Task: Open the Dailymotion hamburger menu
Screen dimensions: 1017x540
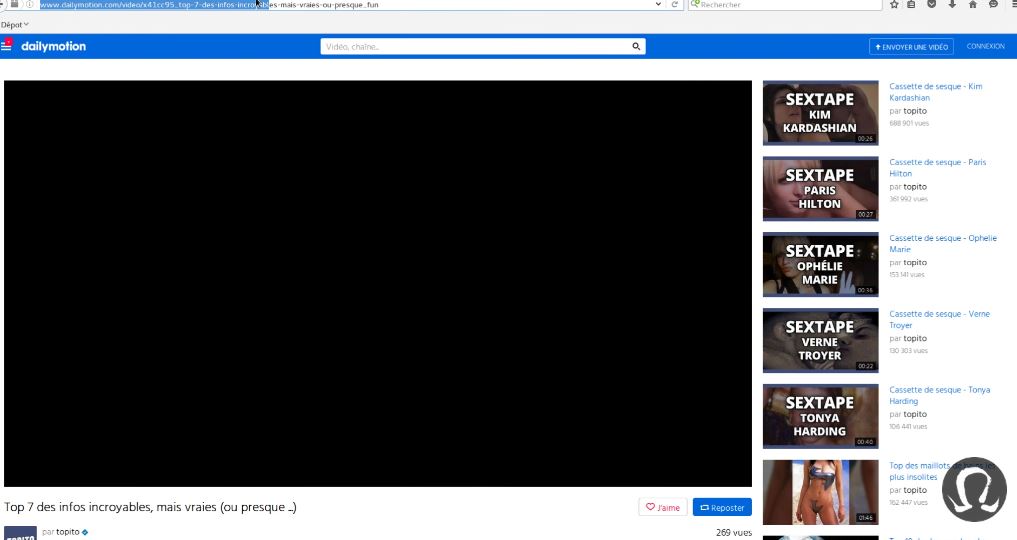Action: (x=7, y=46)
